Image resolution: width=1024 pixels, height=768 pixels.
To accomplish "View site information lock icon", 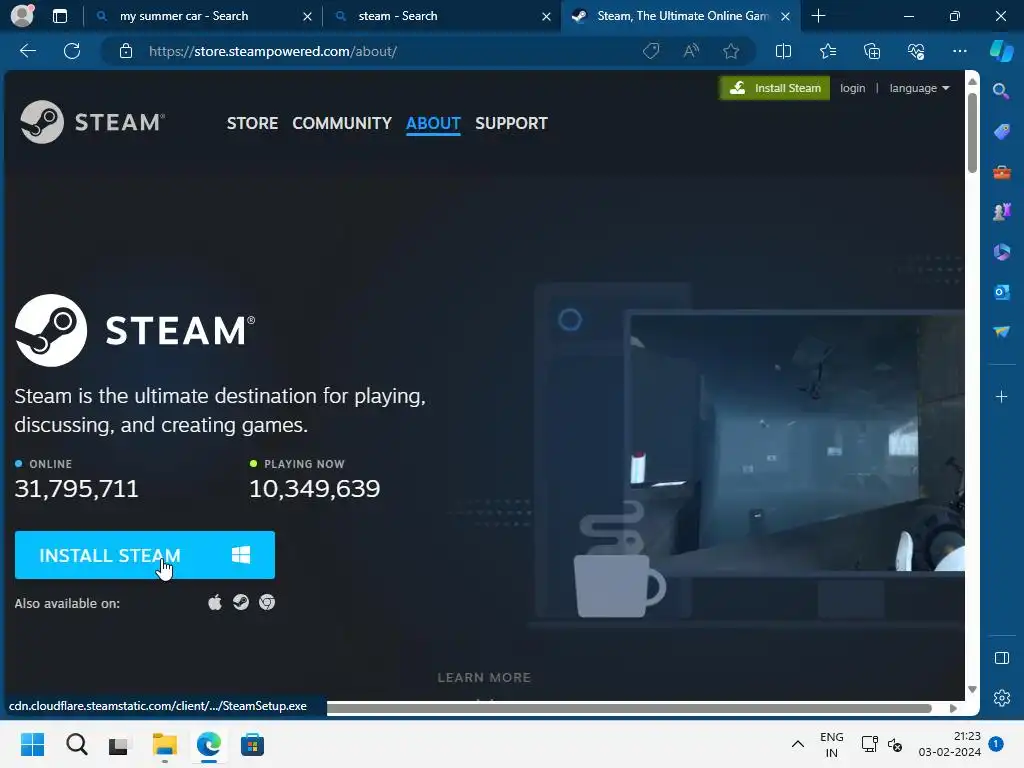I will tap(126, 51).
